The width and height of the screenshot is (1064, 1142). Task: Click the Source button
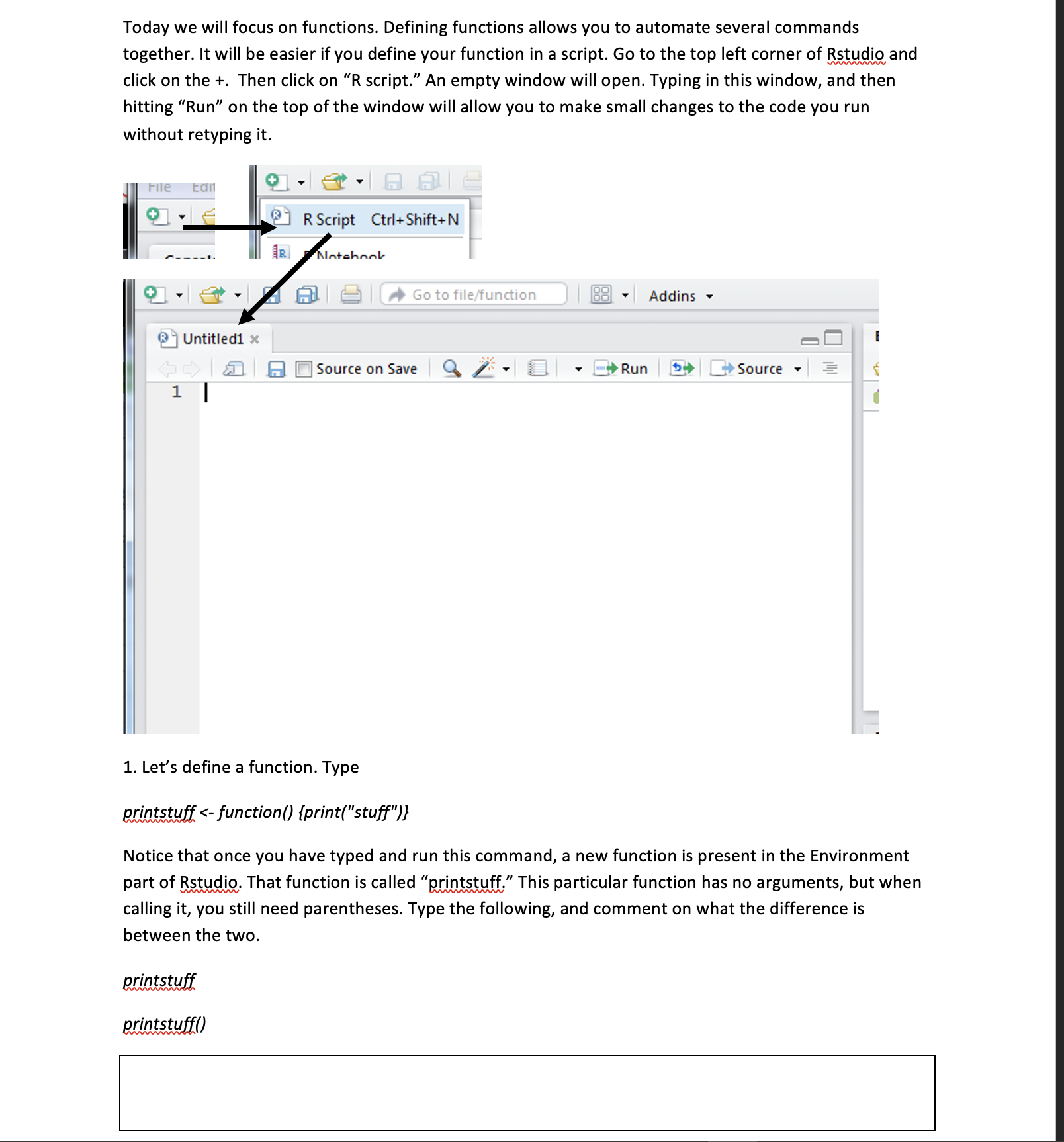754,369
